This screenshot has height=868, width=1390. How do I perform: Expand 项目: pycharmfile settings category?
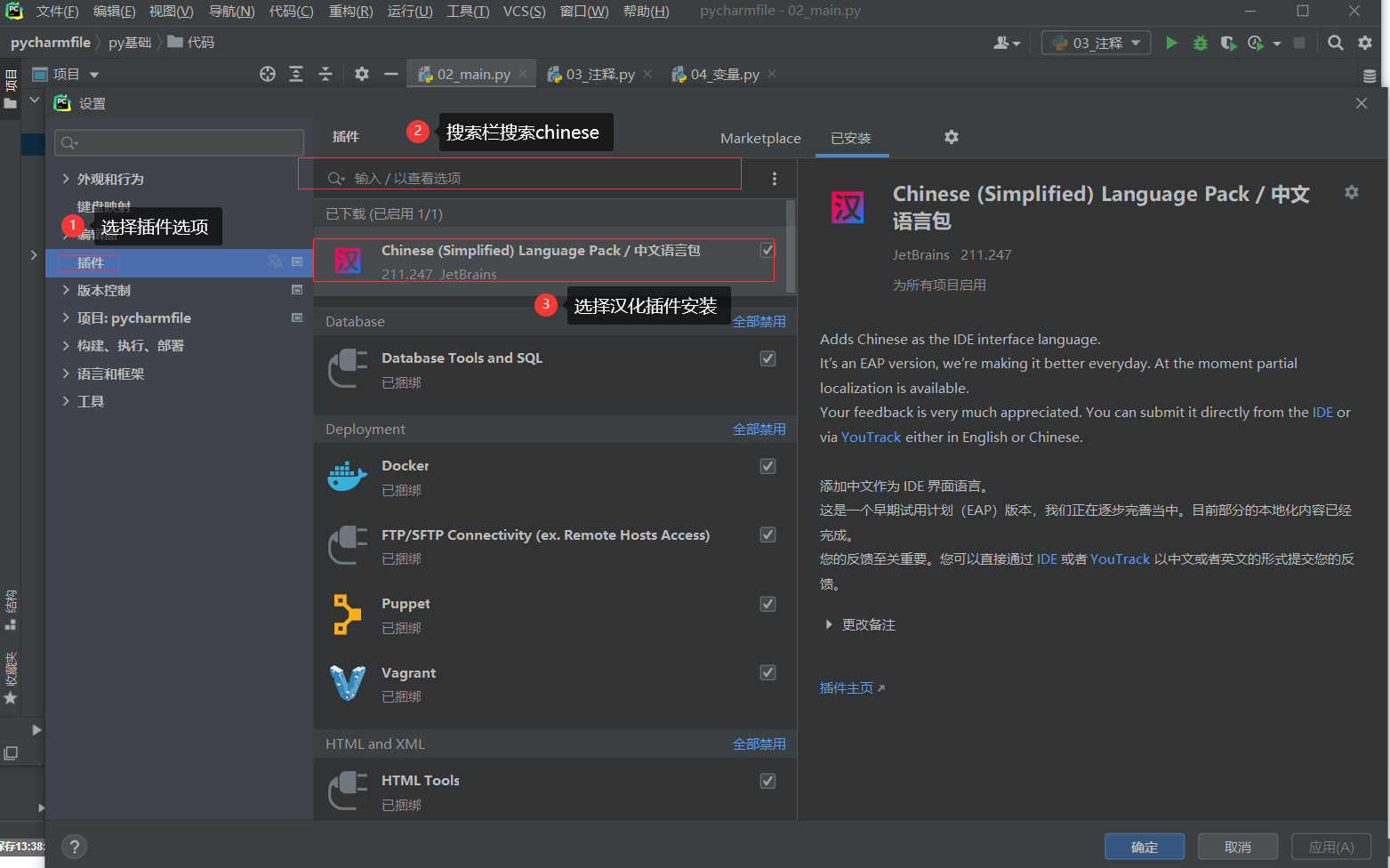coord(66,317)
